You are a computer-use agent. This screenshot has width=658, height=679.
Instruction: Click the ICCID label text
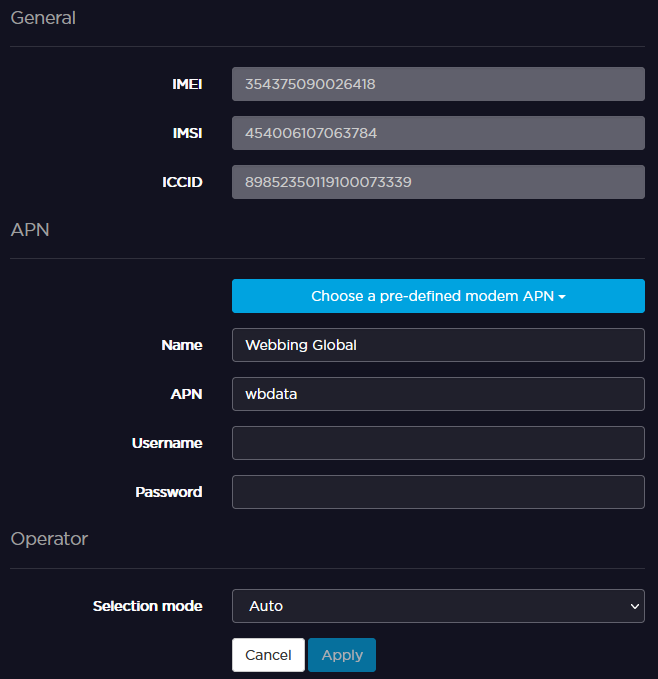click(x=184, y=182)
